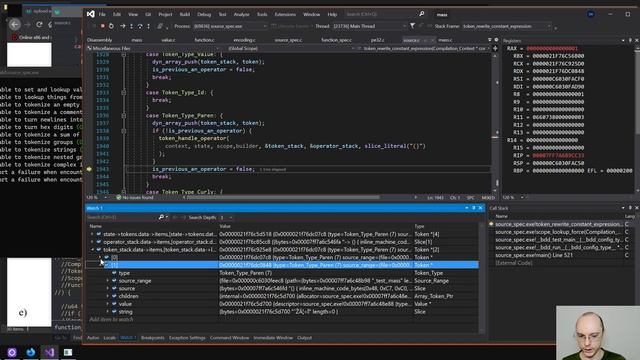Click the Stop Debugging red square icon
The image size is (640, 360).
pos(102,26)
